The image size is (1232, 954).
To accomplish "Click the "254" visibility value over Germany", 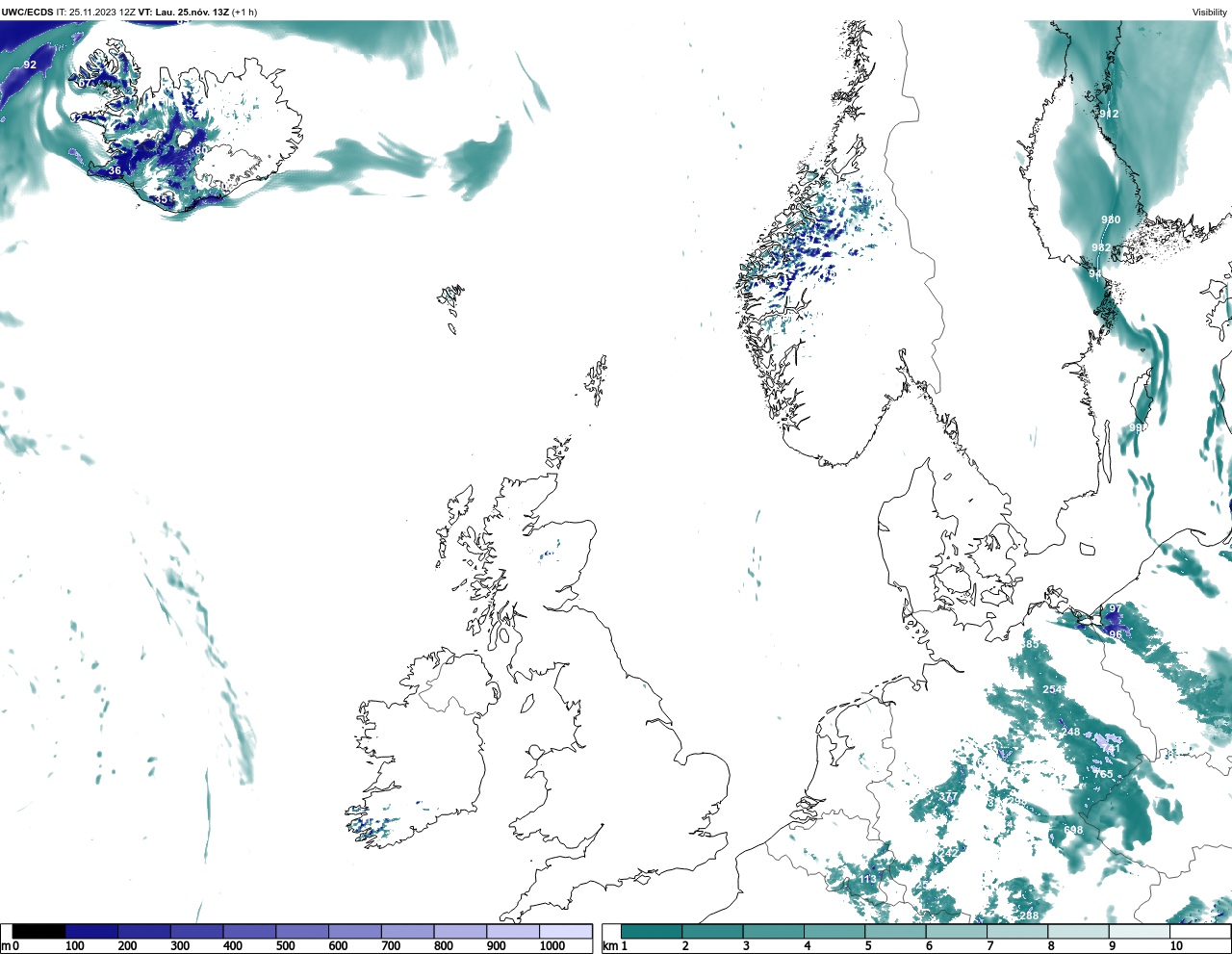I will [x=1052, y=689].
